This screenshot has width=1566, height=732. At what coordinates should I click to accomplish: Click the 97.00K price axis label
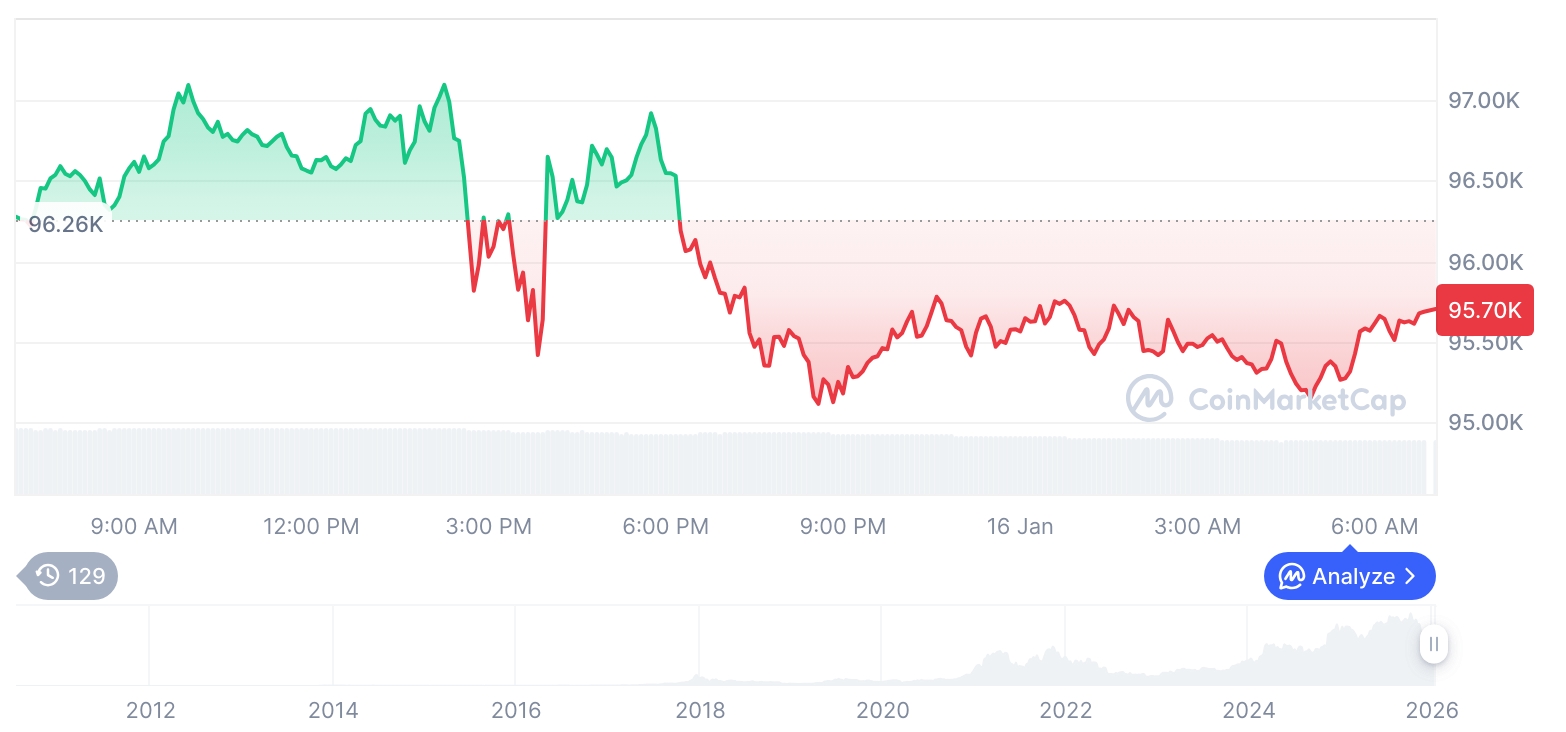(x=1484, y=101)
